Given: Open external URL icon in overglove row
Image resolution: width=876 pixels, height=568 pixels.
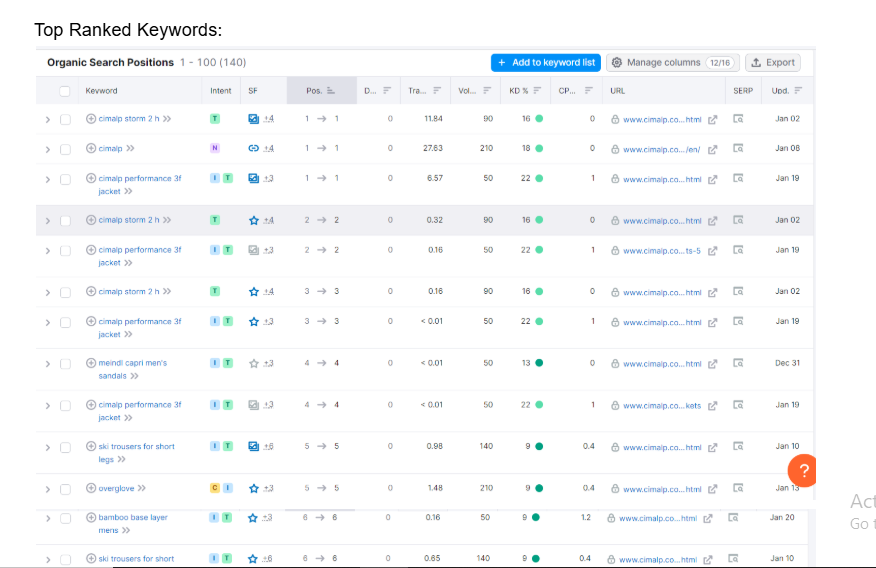Looking at the screenshot, I should pos(712,489).
